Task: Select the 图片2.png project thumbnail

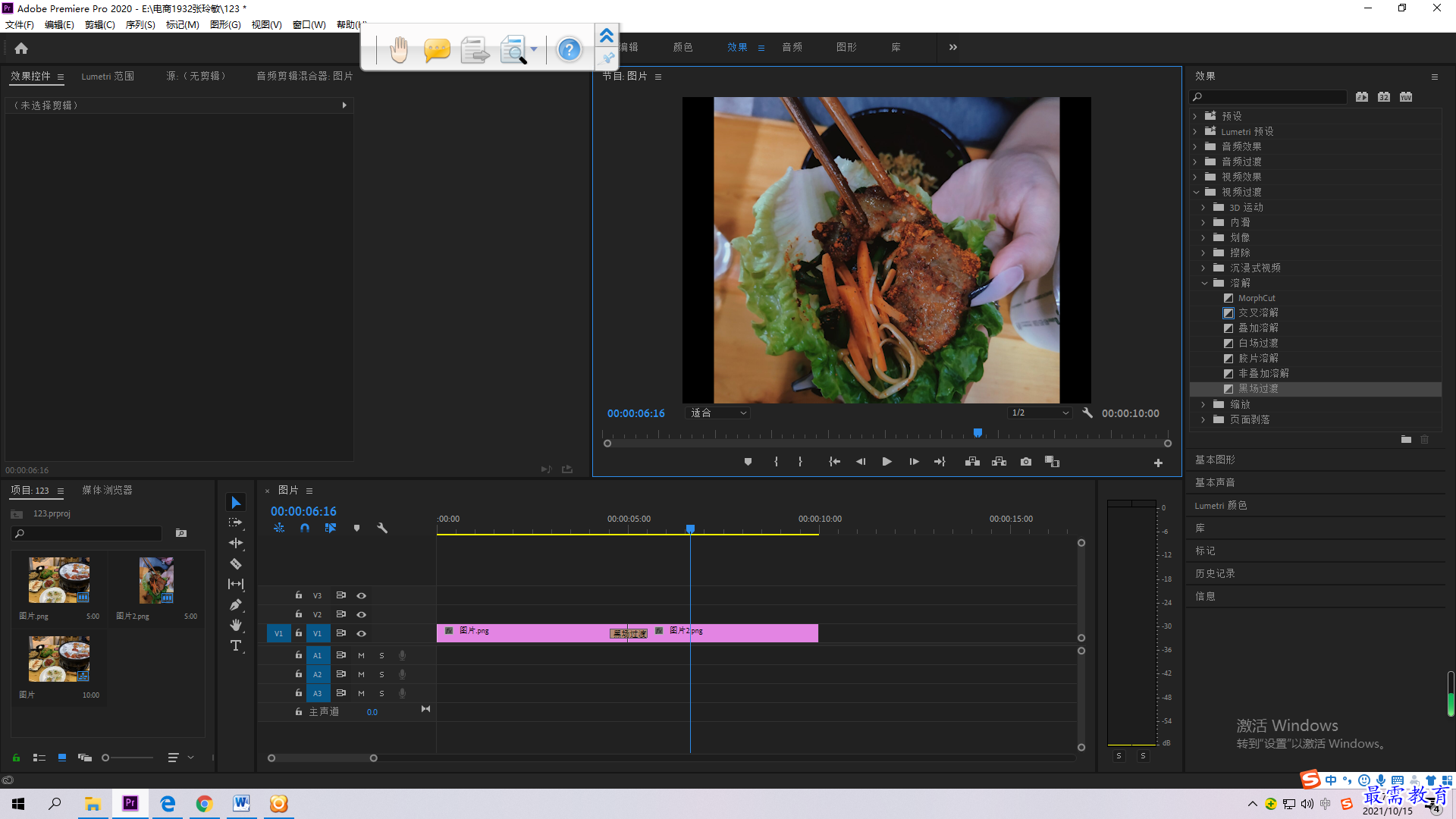Action: click(x=156, y=580)
